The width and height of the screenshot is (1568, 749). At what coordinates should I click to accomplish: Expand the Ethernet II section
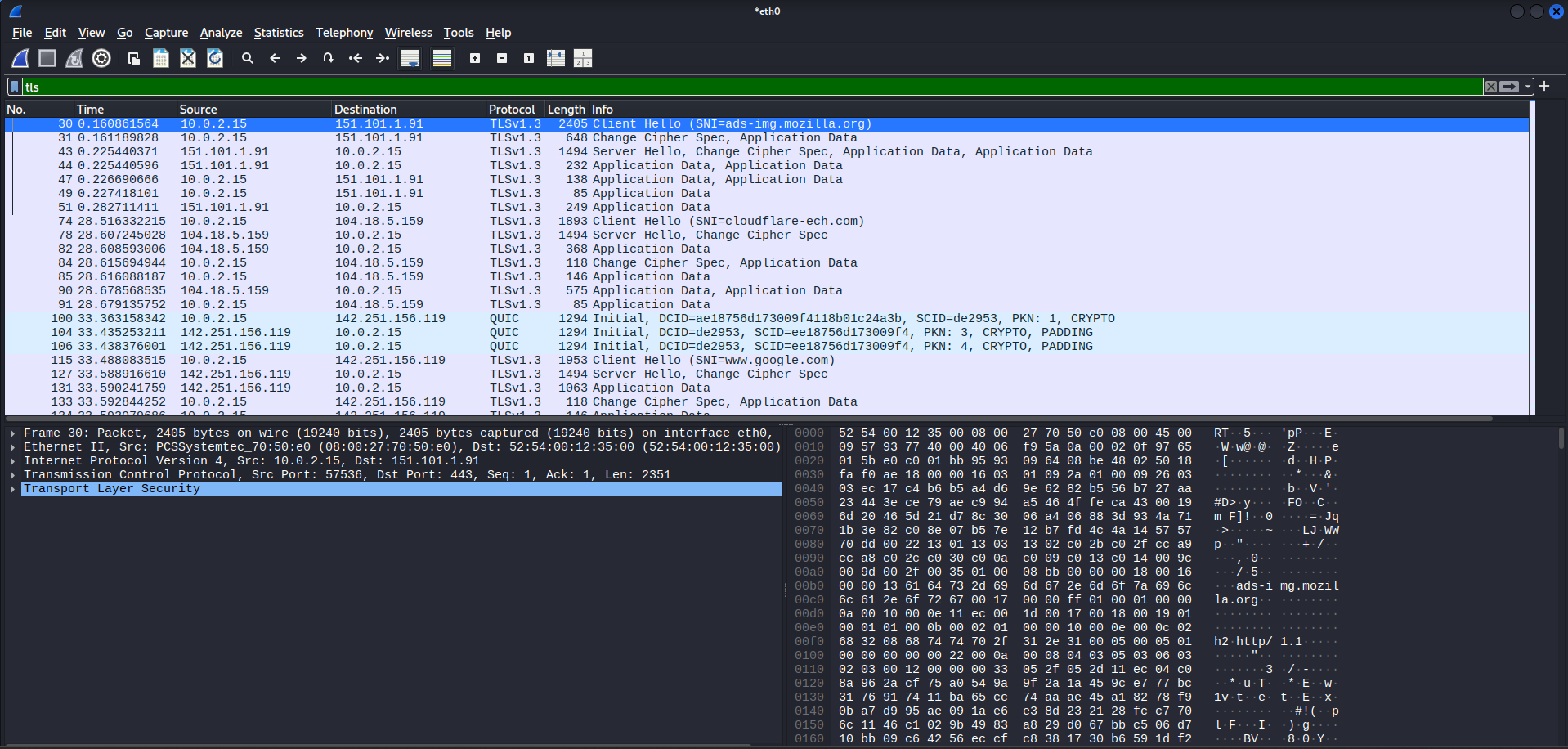(x=13, y=447)
